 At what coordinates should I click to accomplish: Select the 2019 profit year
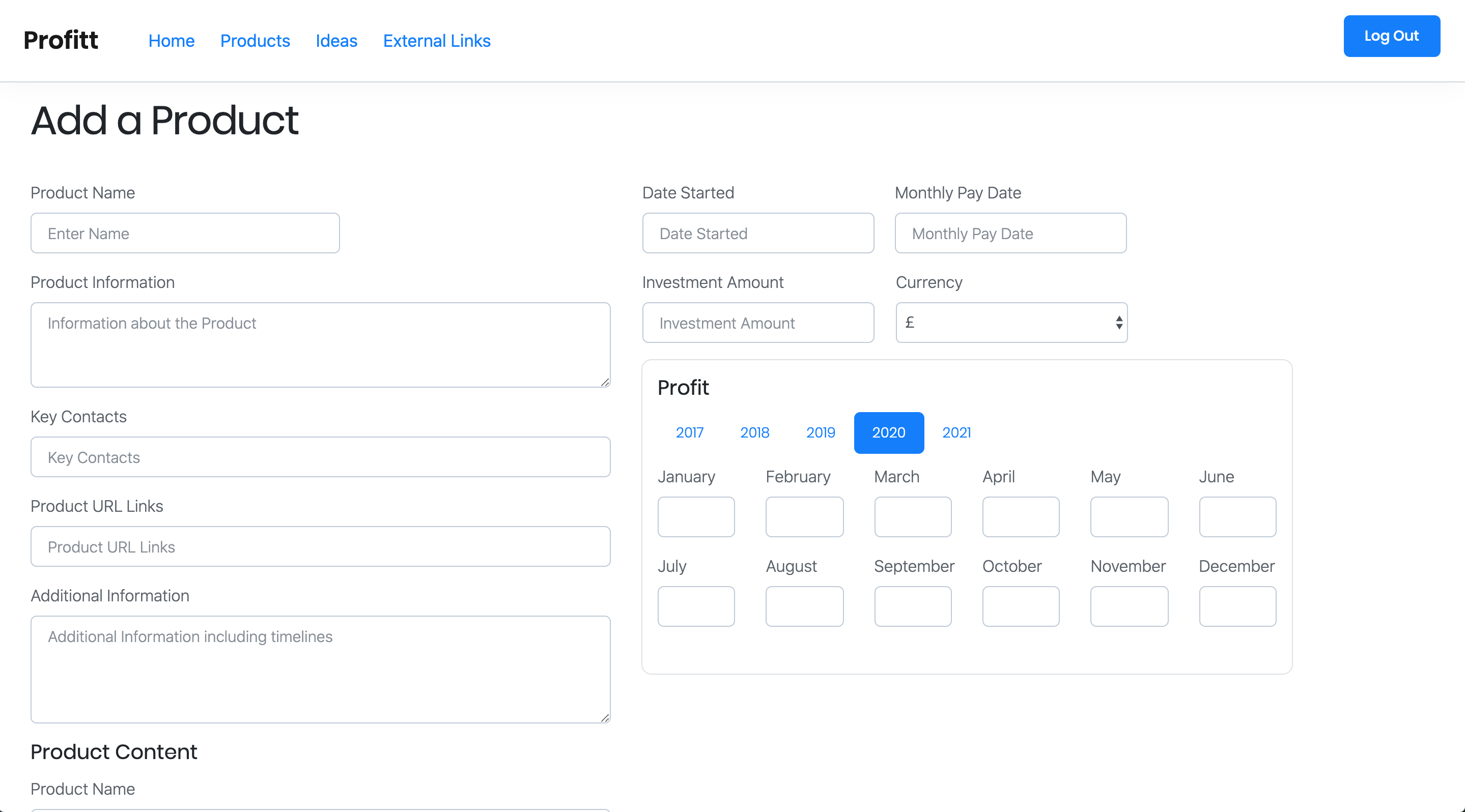tap(821, 432)
